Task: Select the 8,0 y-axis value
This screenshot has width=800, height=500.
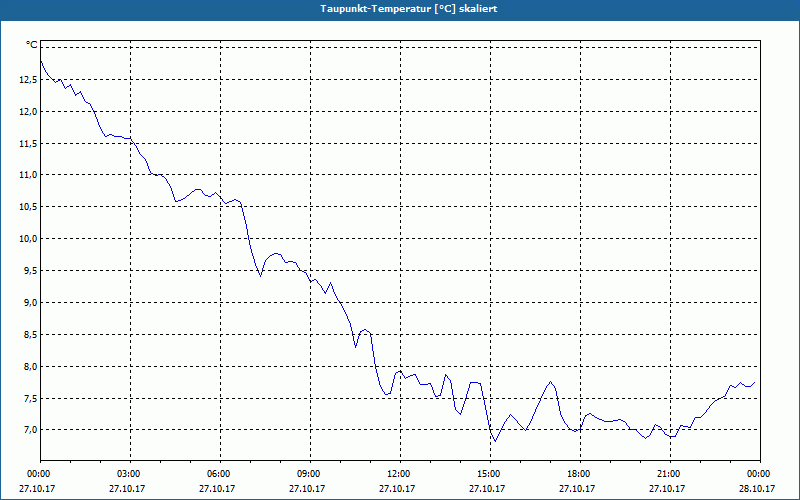Action: tap(30, 366)
